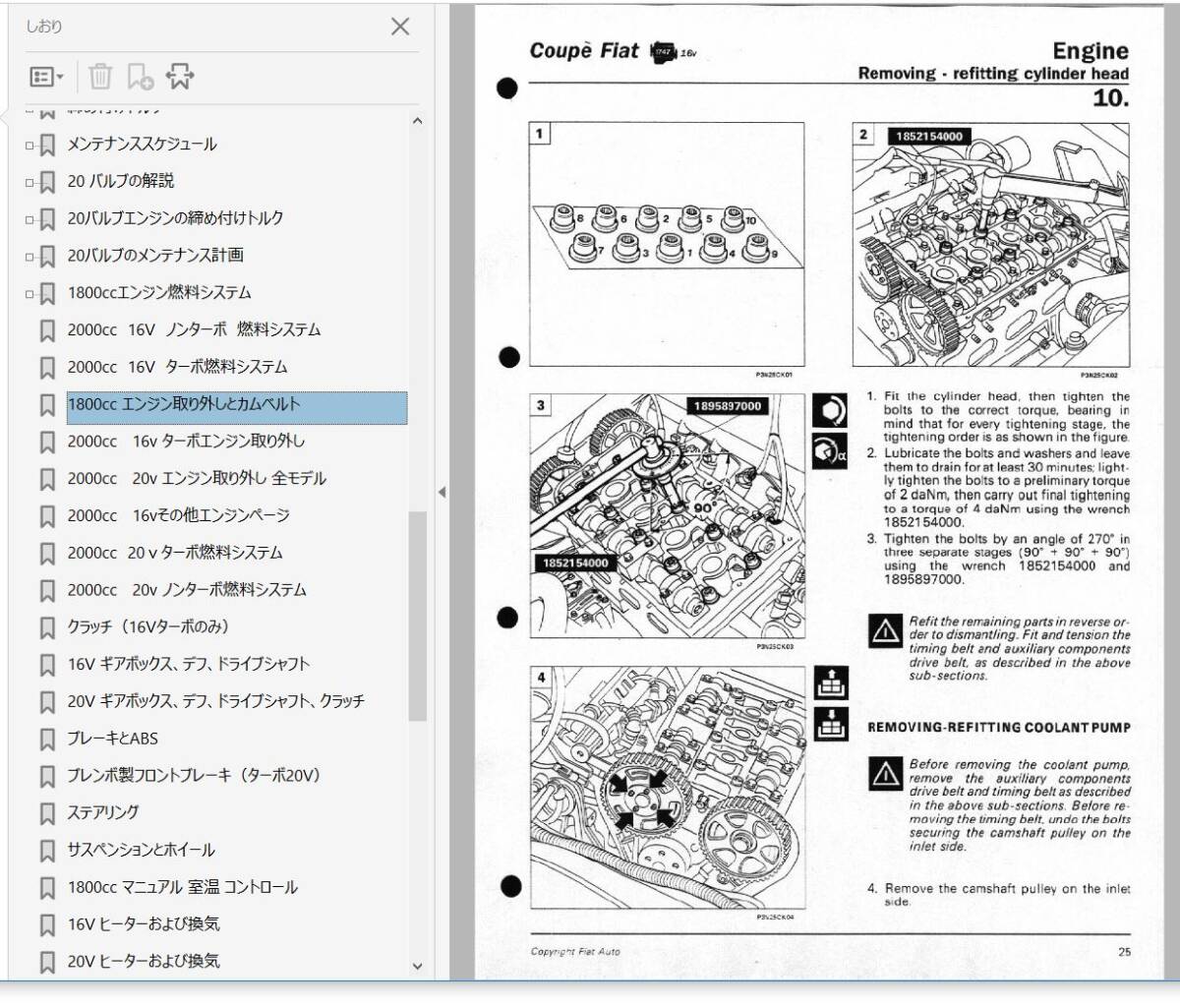
Task: Open bookmark 2000cc 16vその他エンジンページ
Action: coord(178,515)
